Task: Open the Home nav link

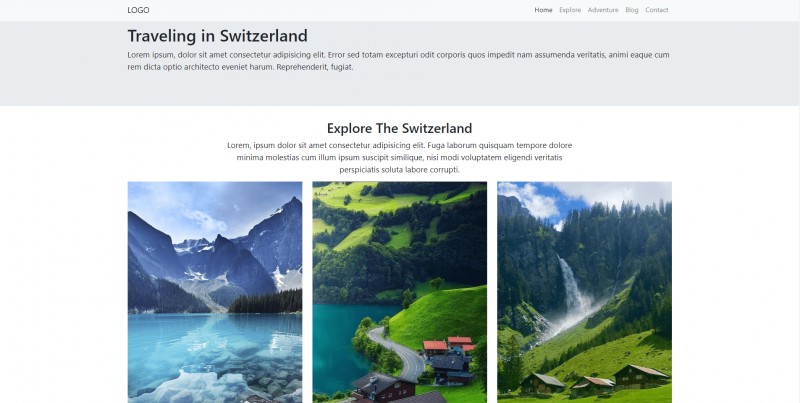Action: click(543, 10)
